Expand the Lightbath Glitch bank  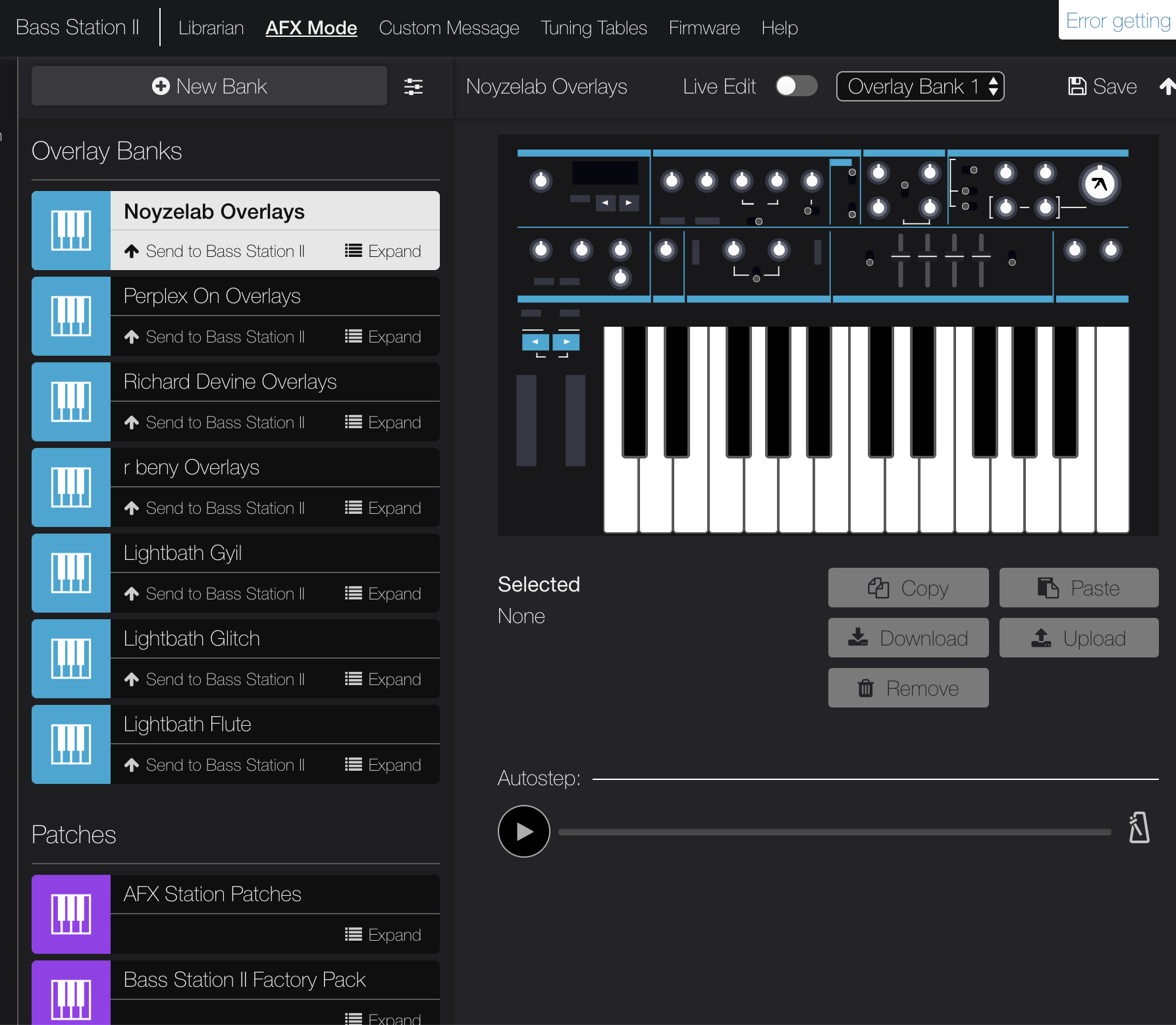tap(383, 679)
